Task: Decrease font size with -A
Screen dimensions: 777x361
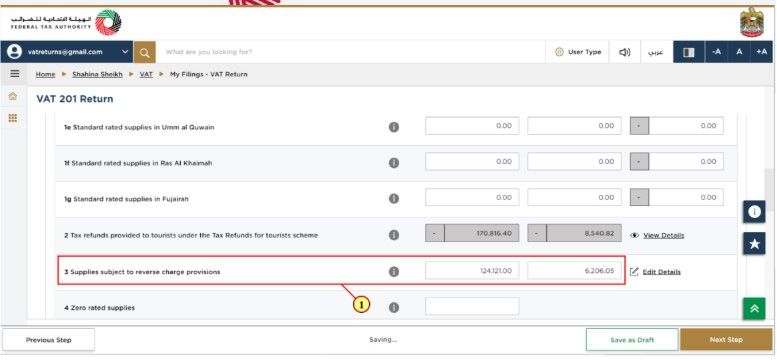Action: (x=716, y=52)
